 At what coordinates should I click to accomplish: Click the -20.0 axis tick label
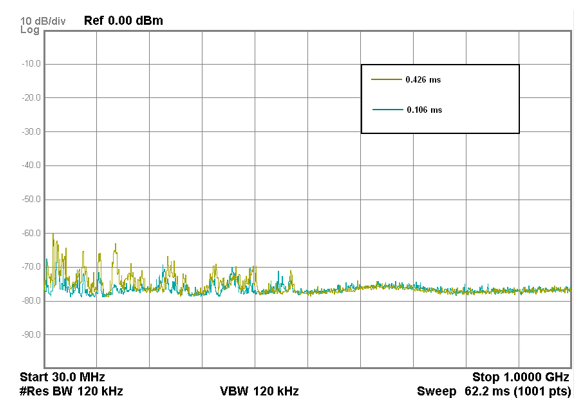(31, 98)
